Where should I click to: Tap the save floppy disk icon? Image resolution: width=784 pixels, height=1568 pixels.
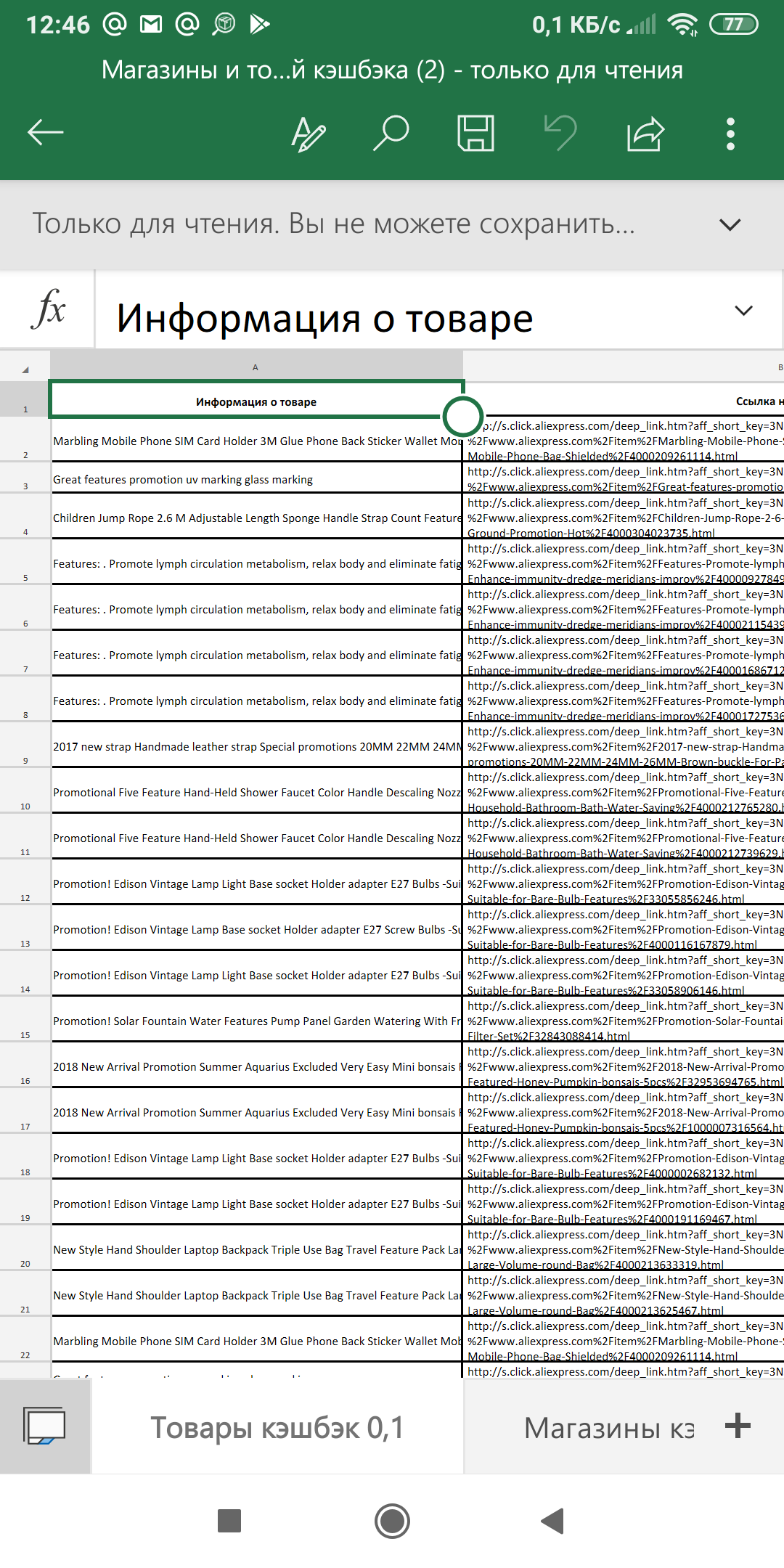coord(476,134)
